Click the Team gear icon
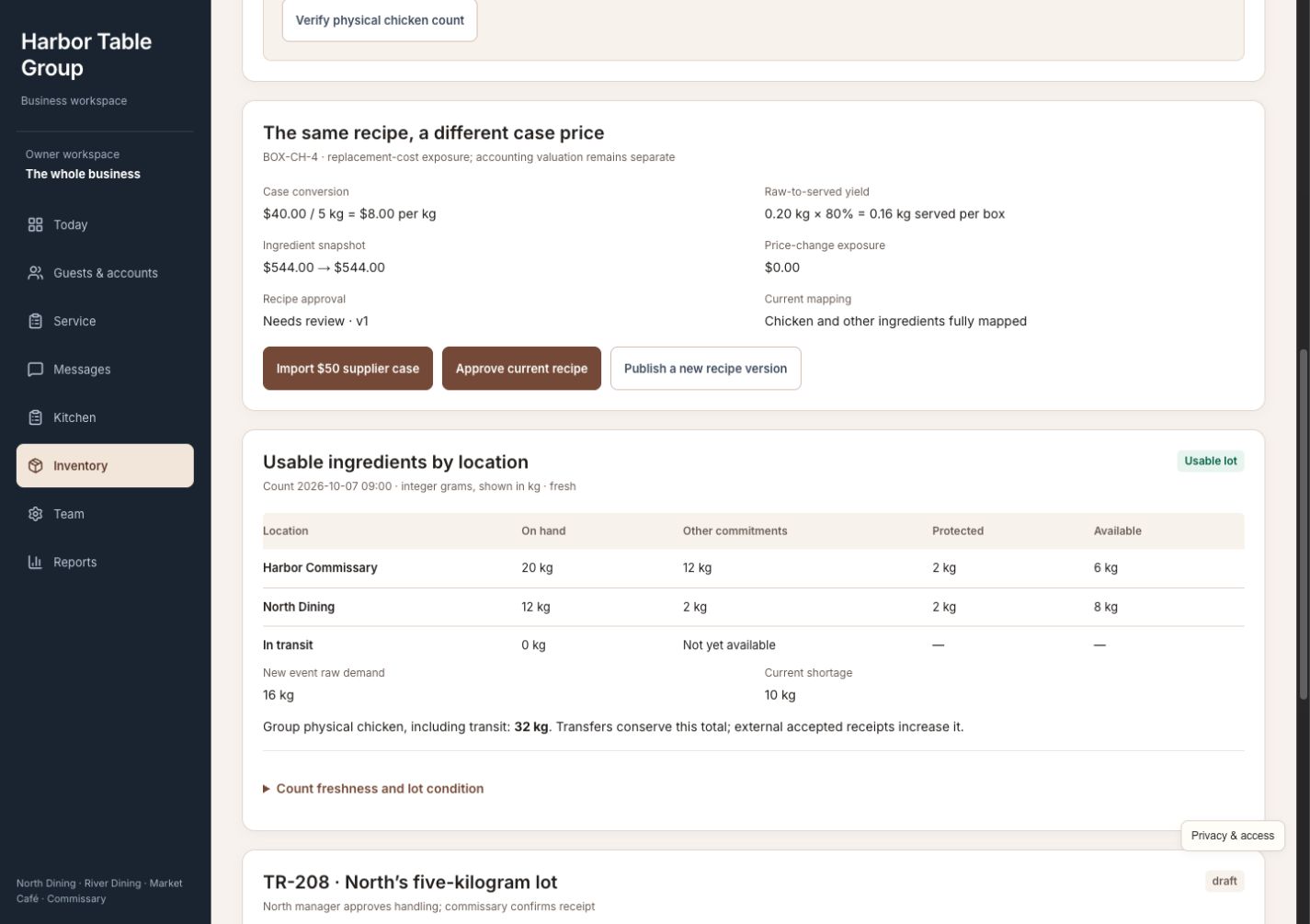The height and width of the screenshot is (924, 1310). tap(35, 514)
